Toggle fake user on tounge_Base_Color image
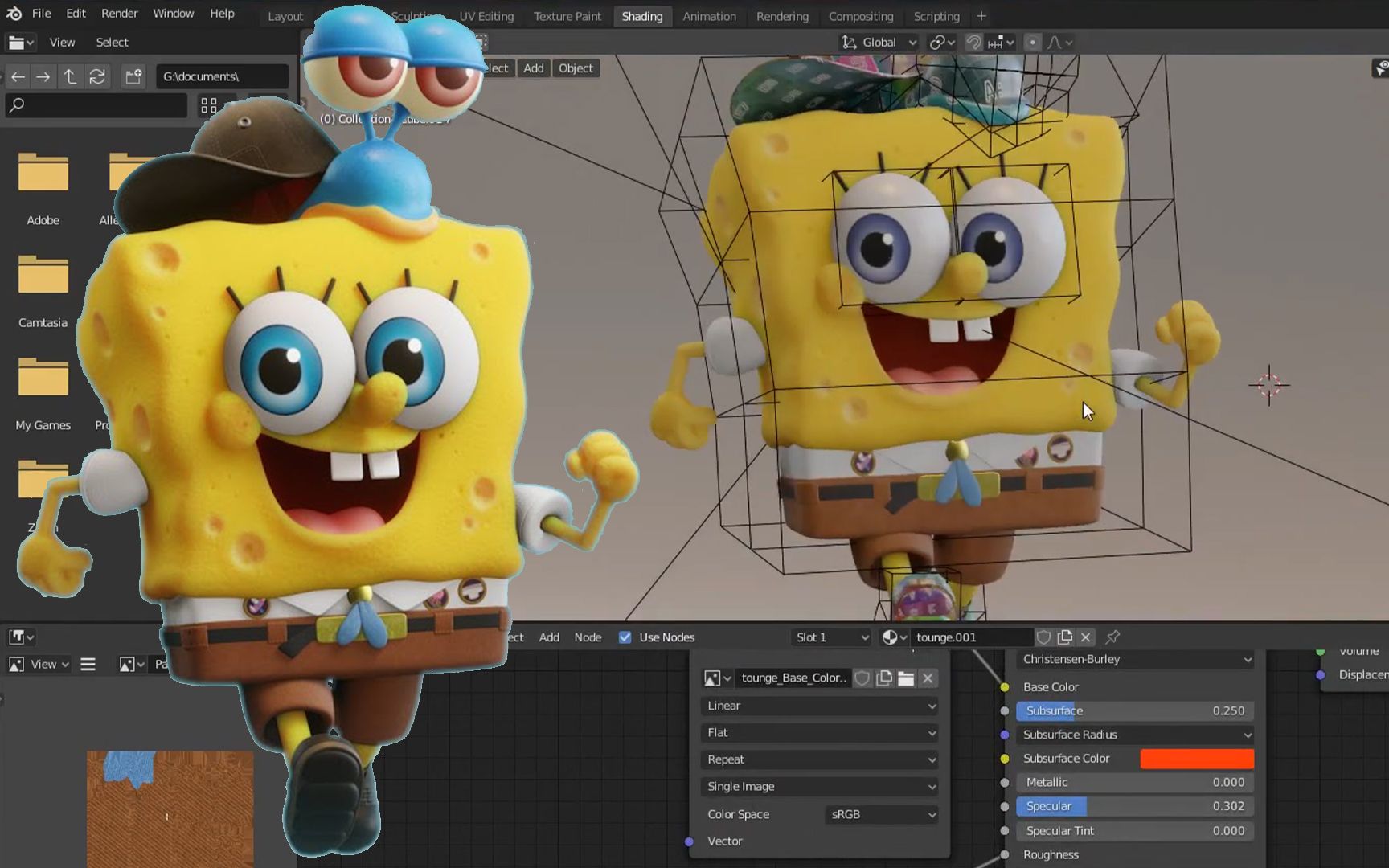This screenshot has width=1389, height=868. 862,678
